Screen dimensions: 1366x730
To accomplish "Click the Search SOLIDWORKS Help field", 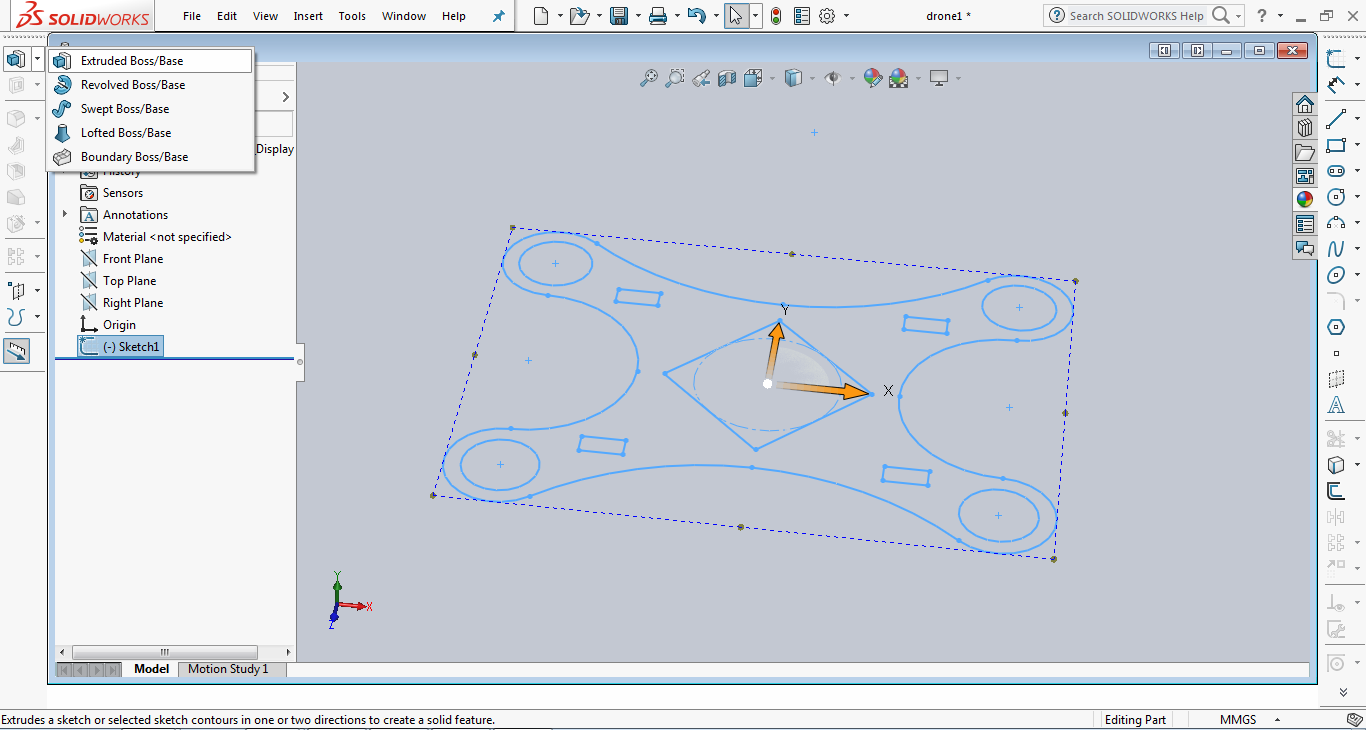I will [x=1136, y=16].
